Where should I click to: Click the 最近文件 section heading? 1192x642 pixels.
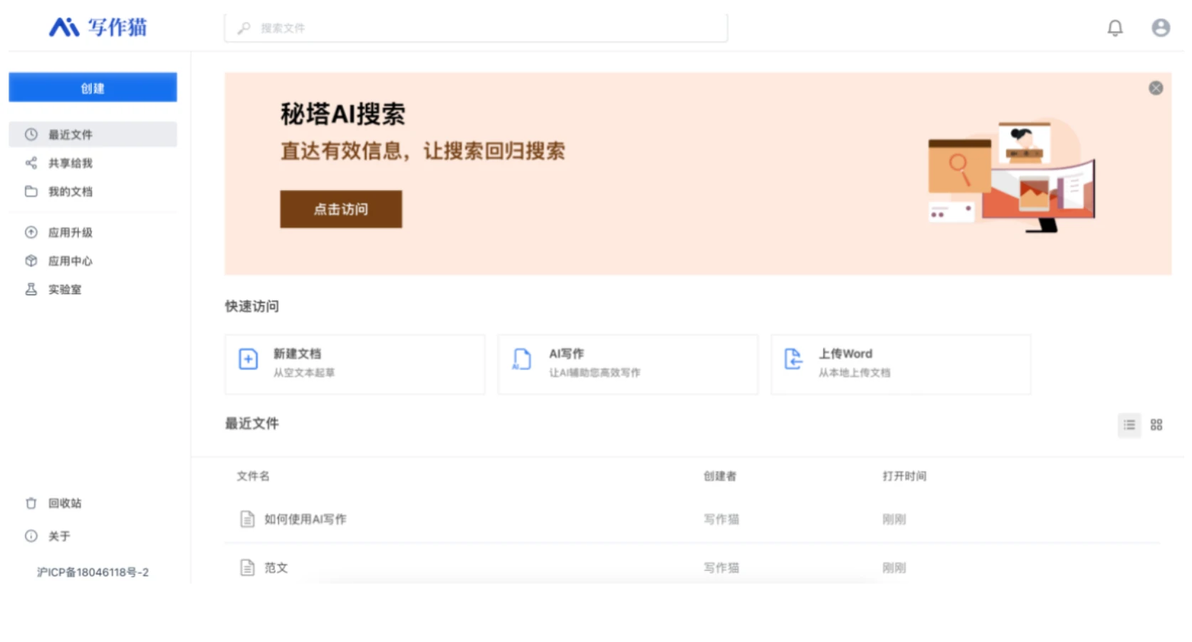(252, 423)
